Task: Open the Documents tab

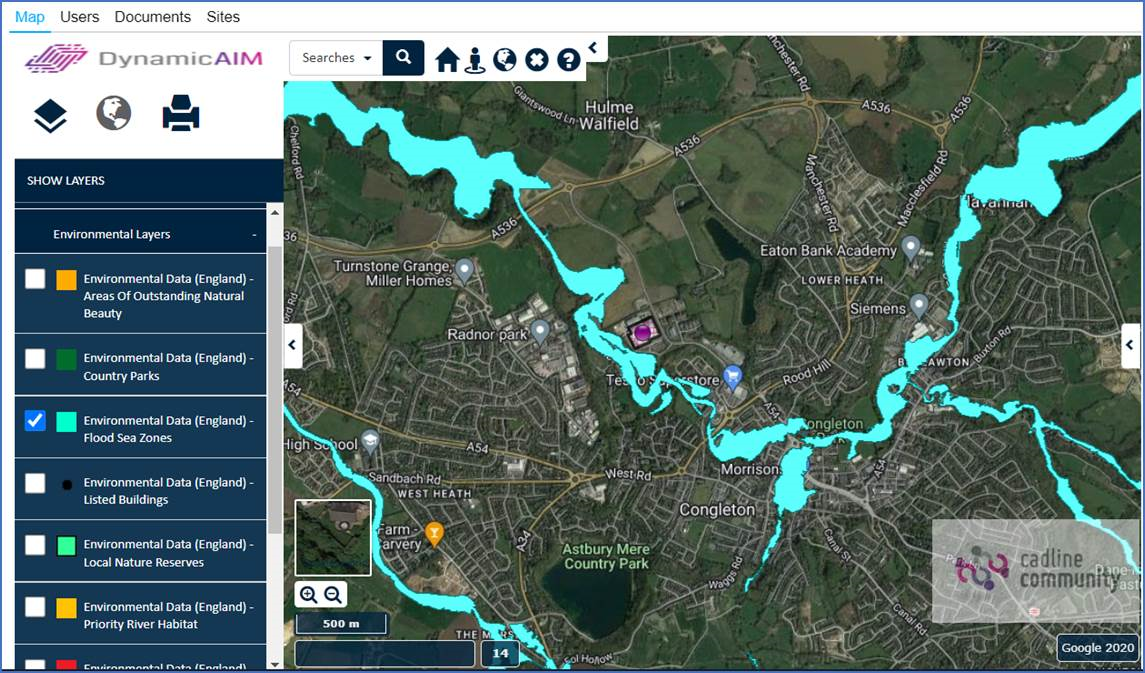Action: [153, 17]
